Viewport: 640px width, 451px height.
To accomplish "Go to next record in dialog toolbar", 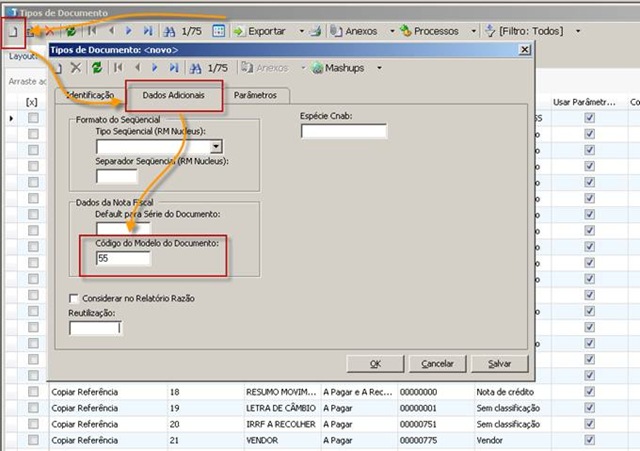I will pos(155,67).
